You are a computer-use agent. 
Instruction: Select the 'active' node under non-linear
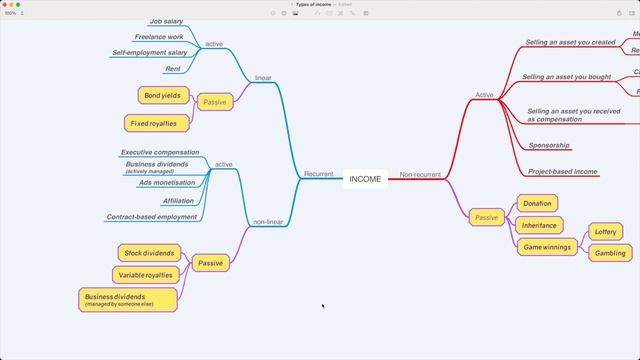[x=224, y=164]
